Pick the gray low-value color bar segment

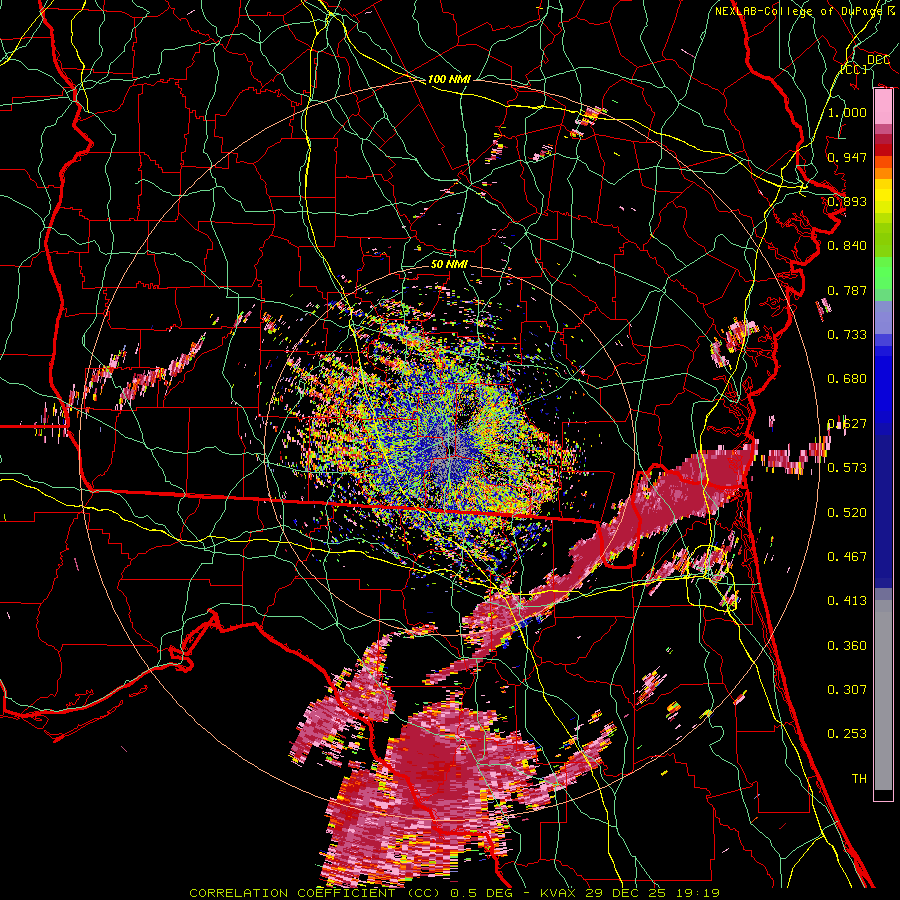[883, 695]
